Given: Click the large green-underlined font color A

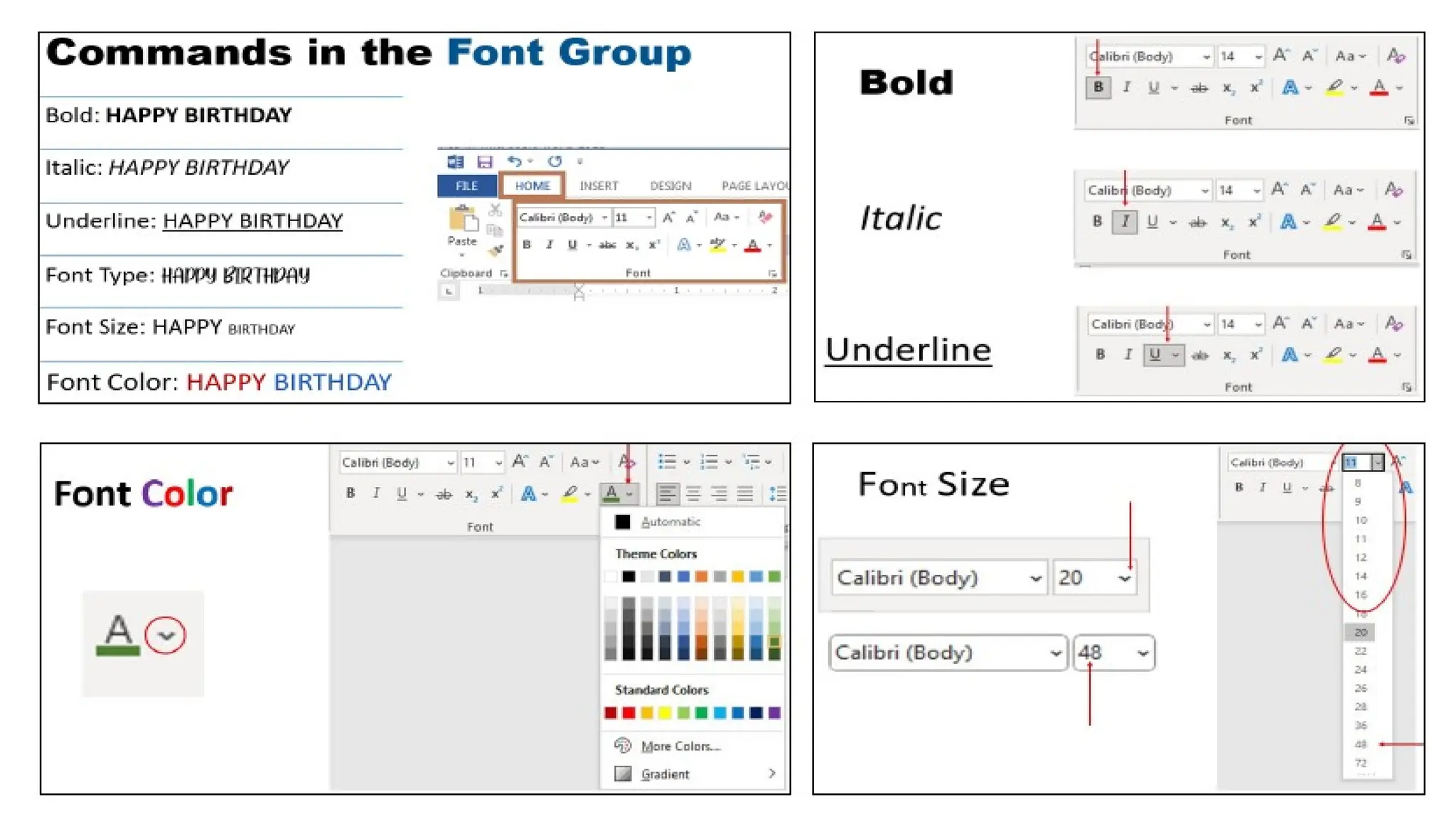Looking at the screenshot, I should (118, 634).
